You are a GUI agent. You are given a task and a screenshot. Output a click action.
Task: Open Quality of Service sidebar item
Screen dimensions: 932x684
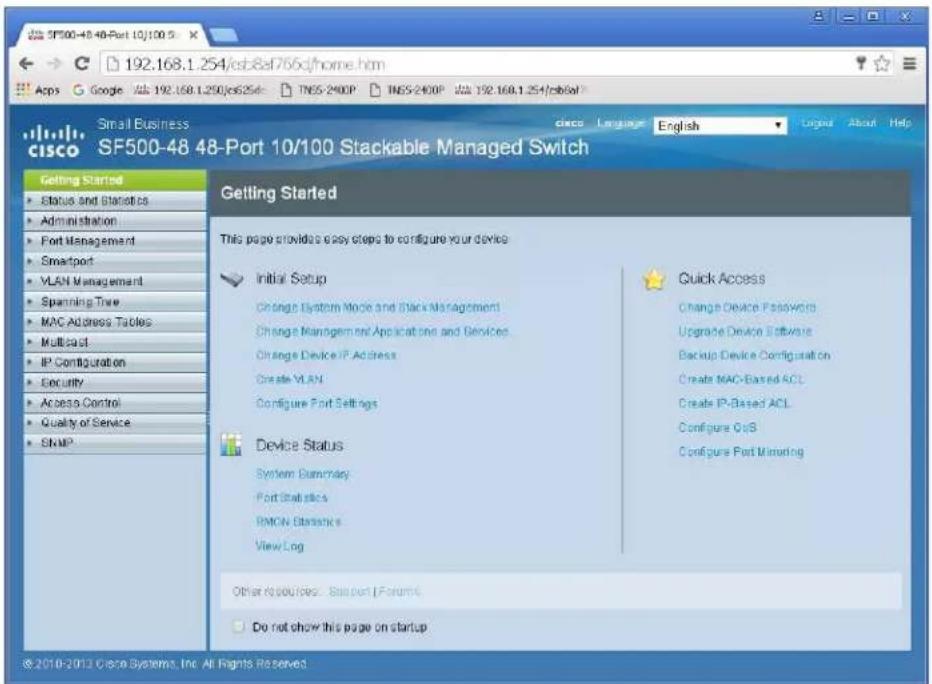115,423
